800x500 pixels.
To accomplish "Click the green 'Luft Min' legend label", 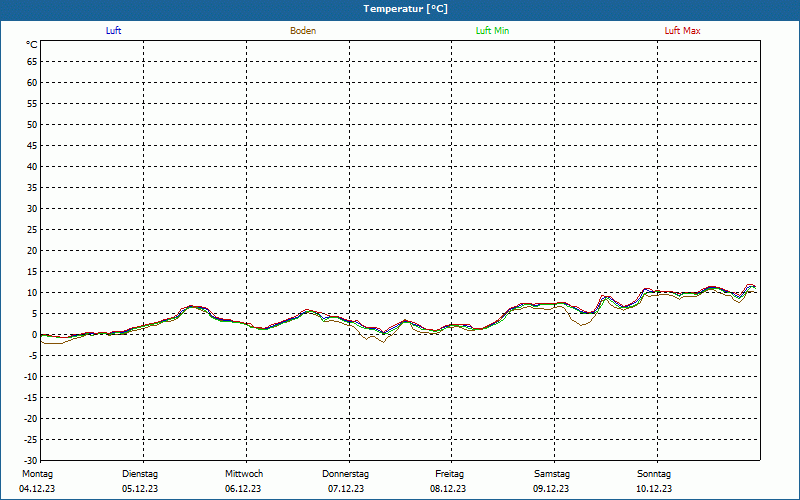I will [x=492, y=31].
